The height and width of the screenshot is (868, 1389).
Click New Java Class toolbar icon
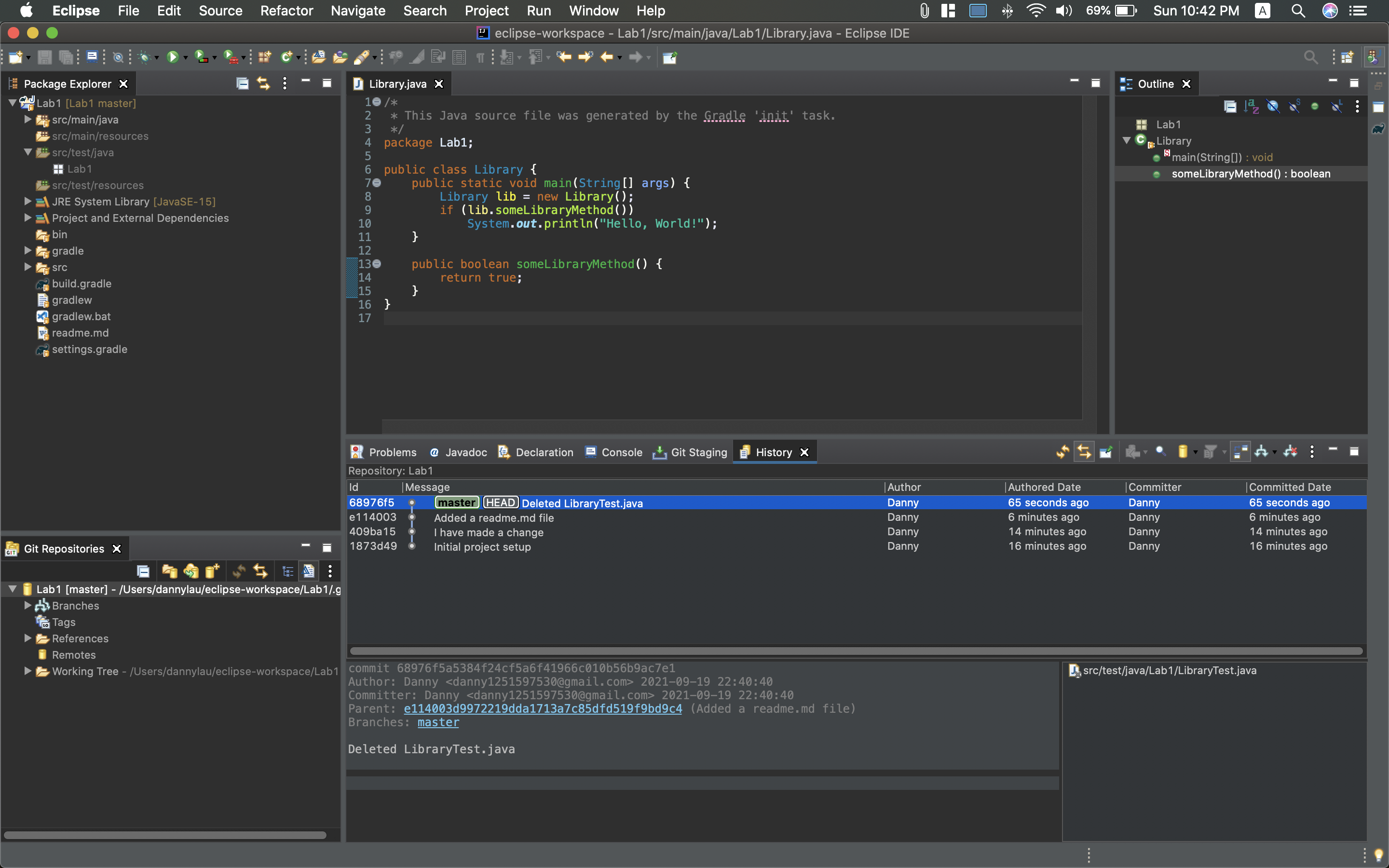(x=286, y=57)
